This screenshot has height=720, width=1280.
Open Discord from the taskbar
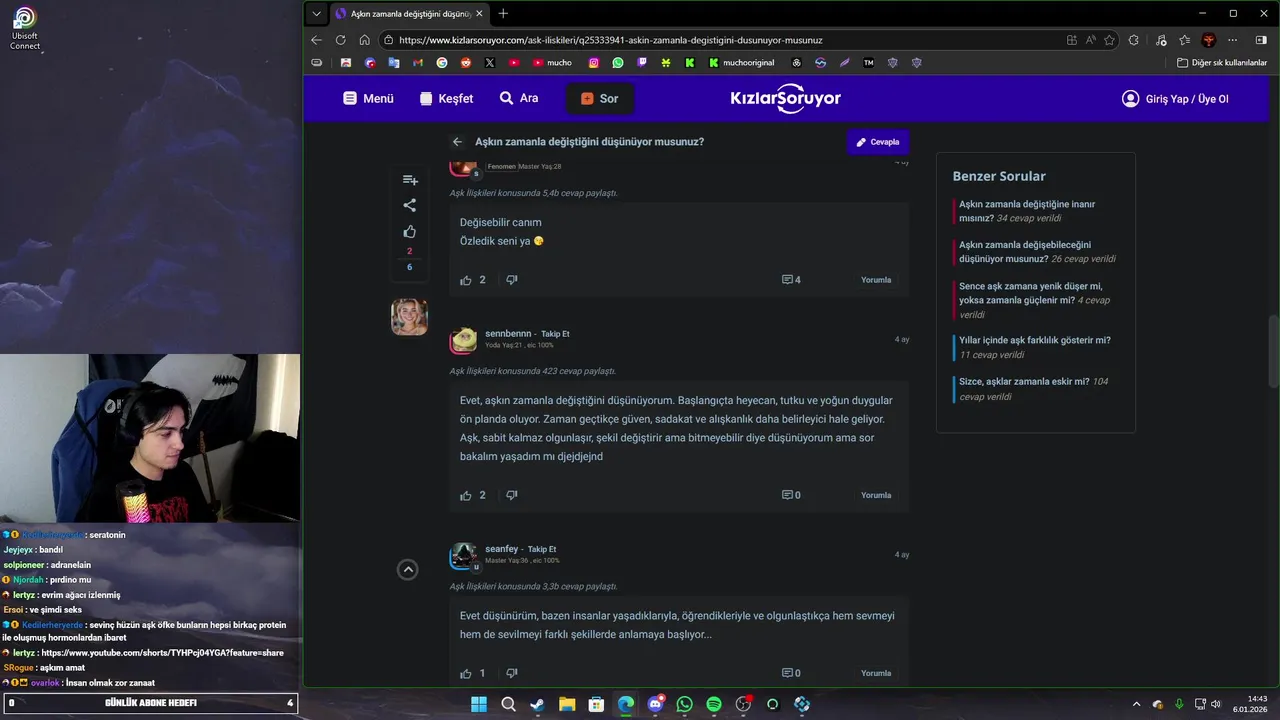click(655, 704)
